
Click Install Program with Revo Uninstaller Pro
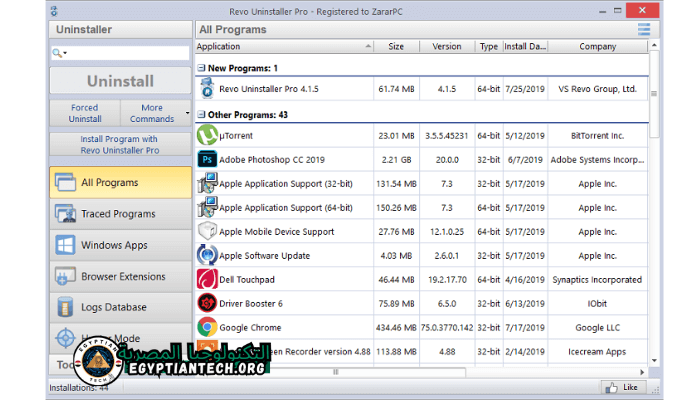tap(121, 144)
